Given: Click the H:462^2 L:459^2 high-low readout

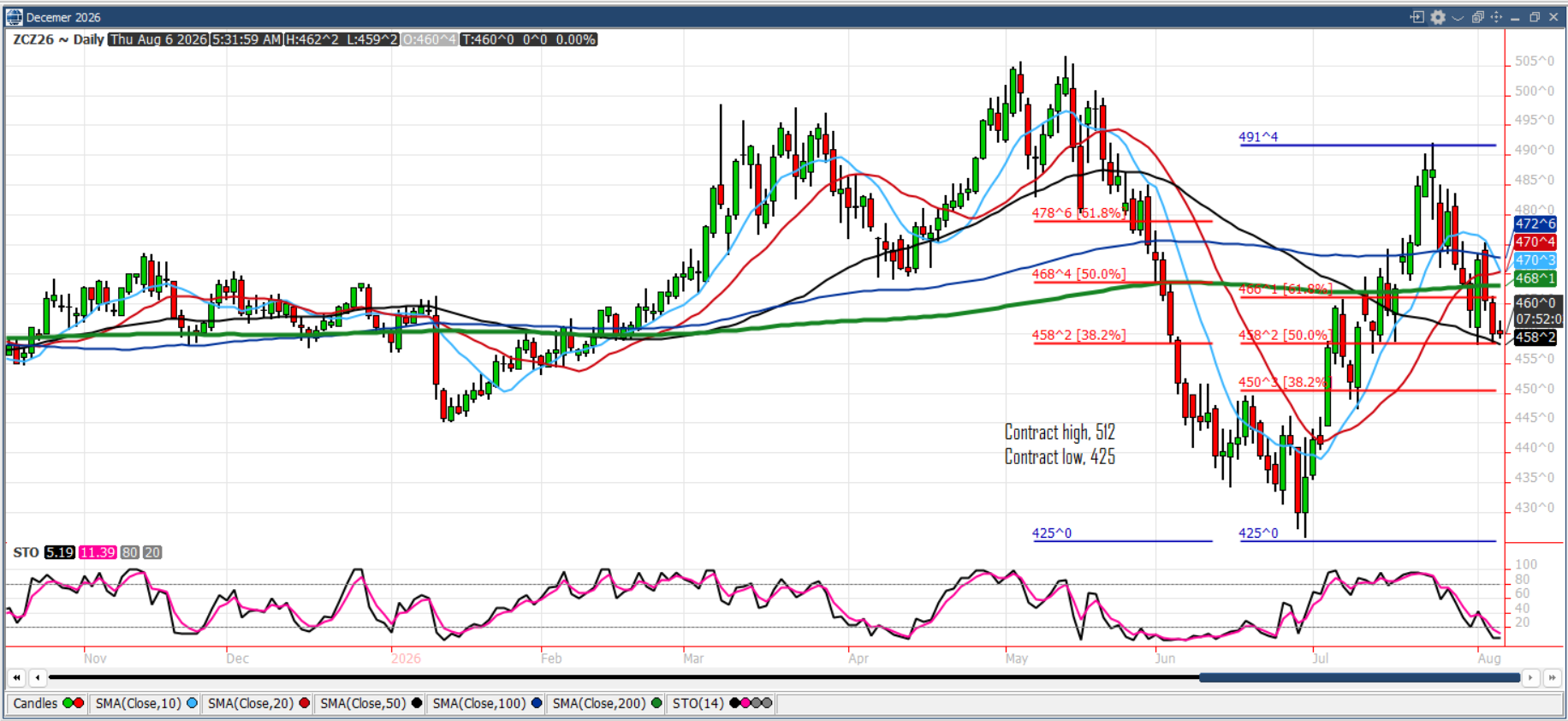Looking at the screenshot, I should pyautogui.click(x=342, y=39).
